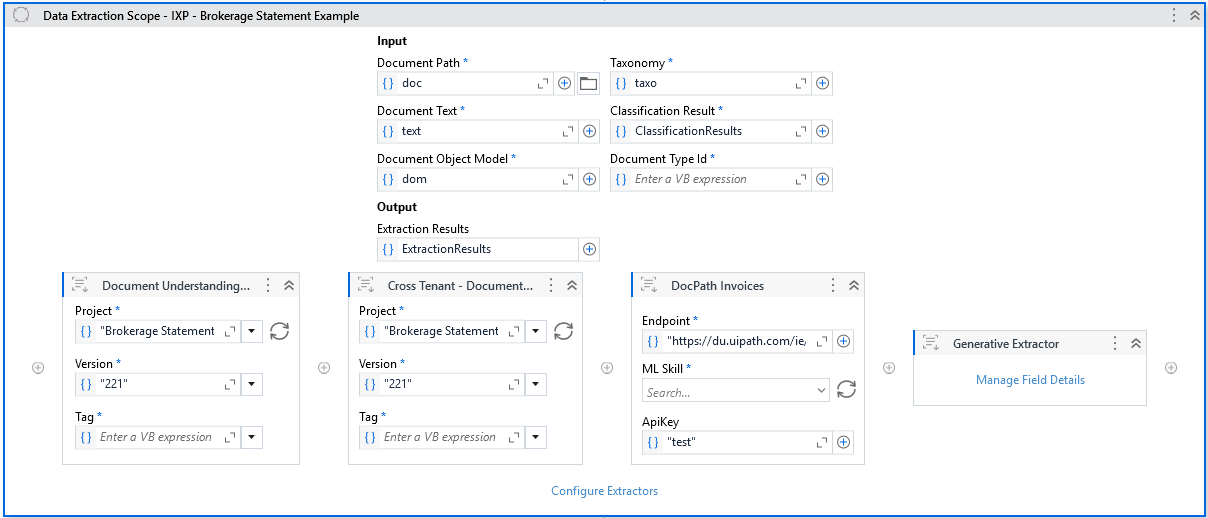This screenshot has width=1208, height=518.
Task: Click the Configure Extractors link
Action: pos(604,491)
